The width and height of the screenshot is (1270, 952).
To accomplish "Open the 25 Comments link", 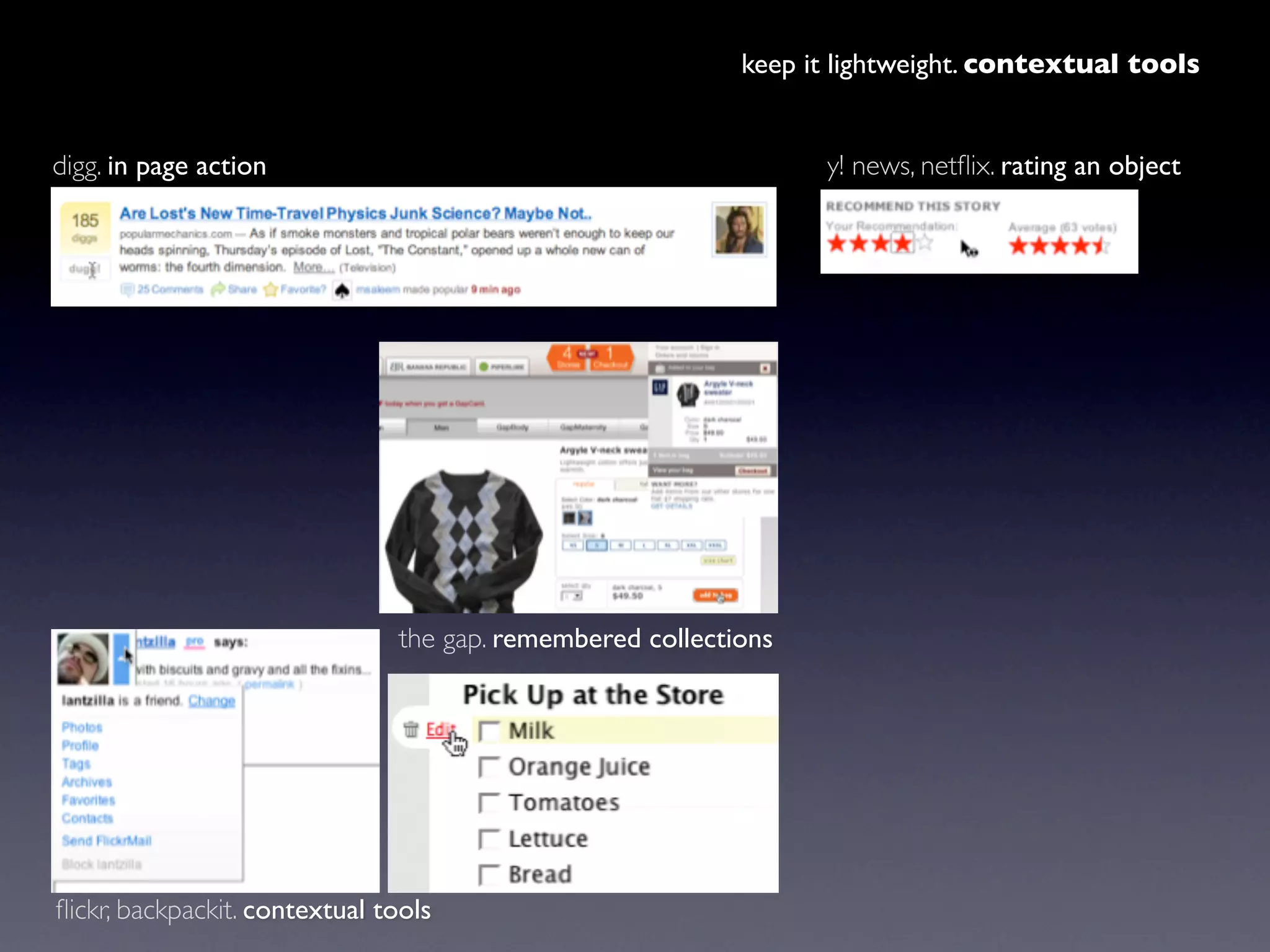I will click(x=170, y=289).
